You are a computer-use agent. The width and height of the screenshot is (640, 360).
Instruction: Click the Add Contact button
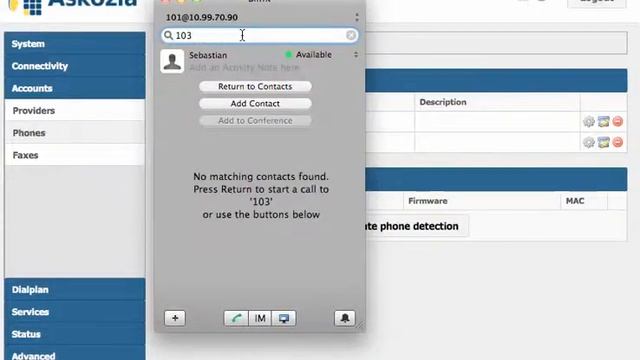255,104
